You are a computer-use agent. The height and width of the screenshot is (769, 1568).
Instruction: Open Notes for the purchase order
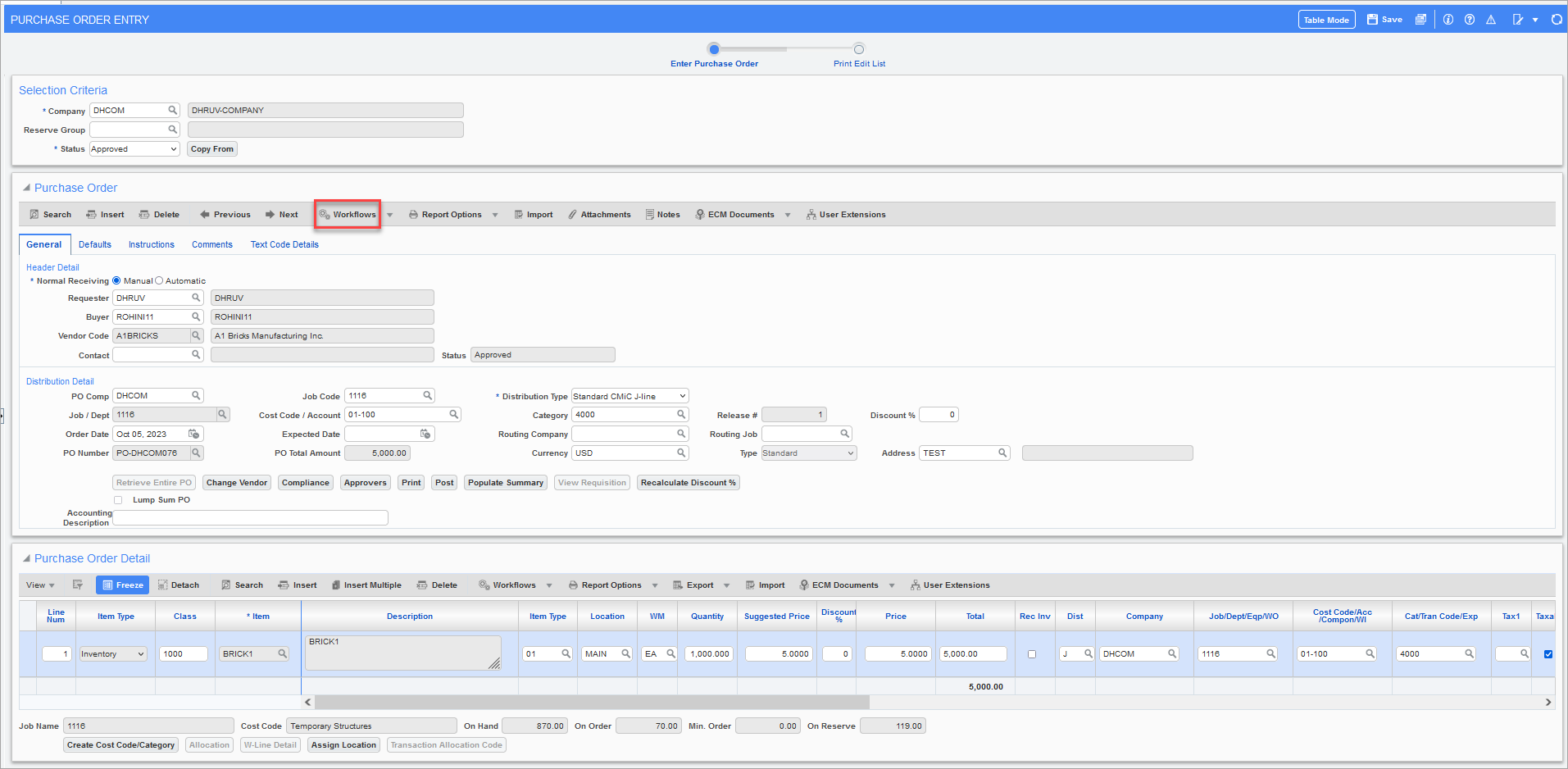(662, 214)
